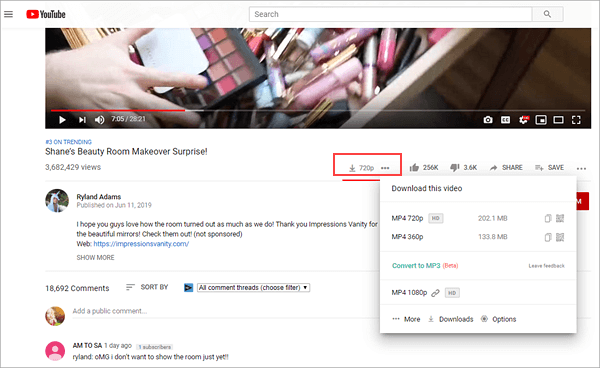Expand the description with SHOW MORE
The height and width of the screenshot is (368, 600).
pyautogui.click(x=95, y=257)
